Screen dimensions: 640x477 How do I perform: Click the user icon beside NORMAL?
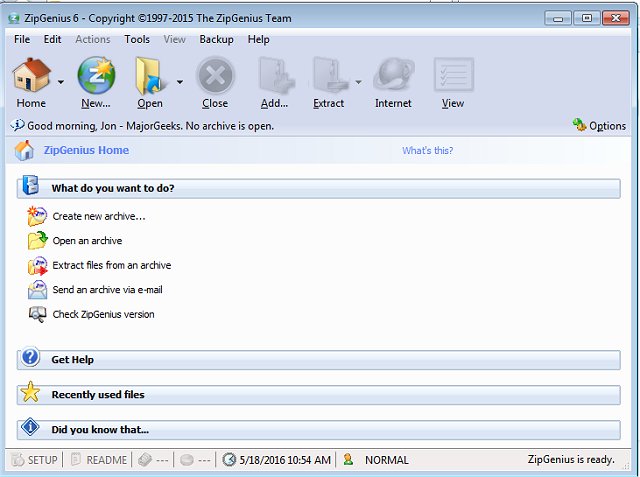pyautogui.click(x=348, y=459)
